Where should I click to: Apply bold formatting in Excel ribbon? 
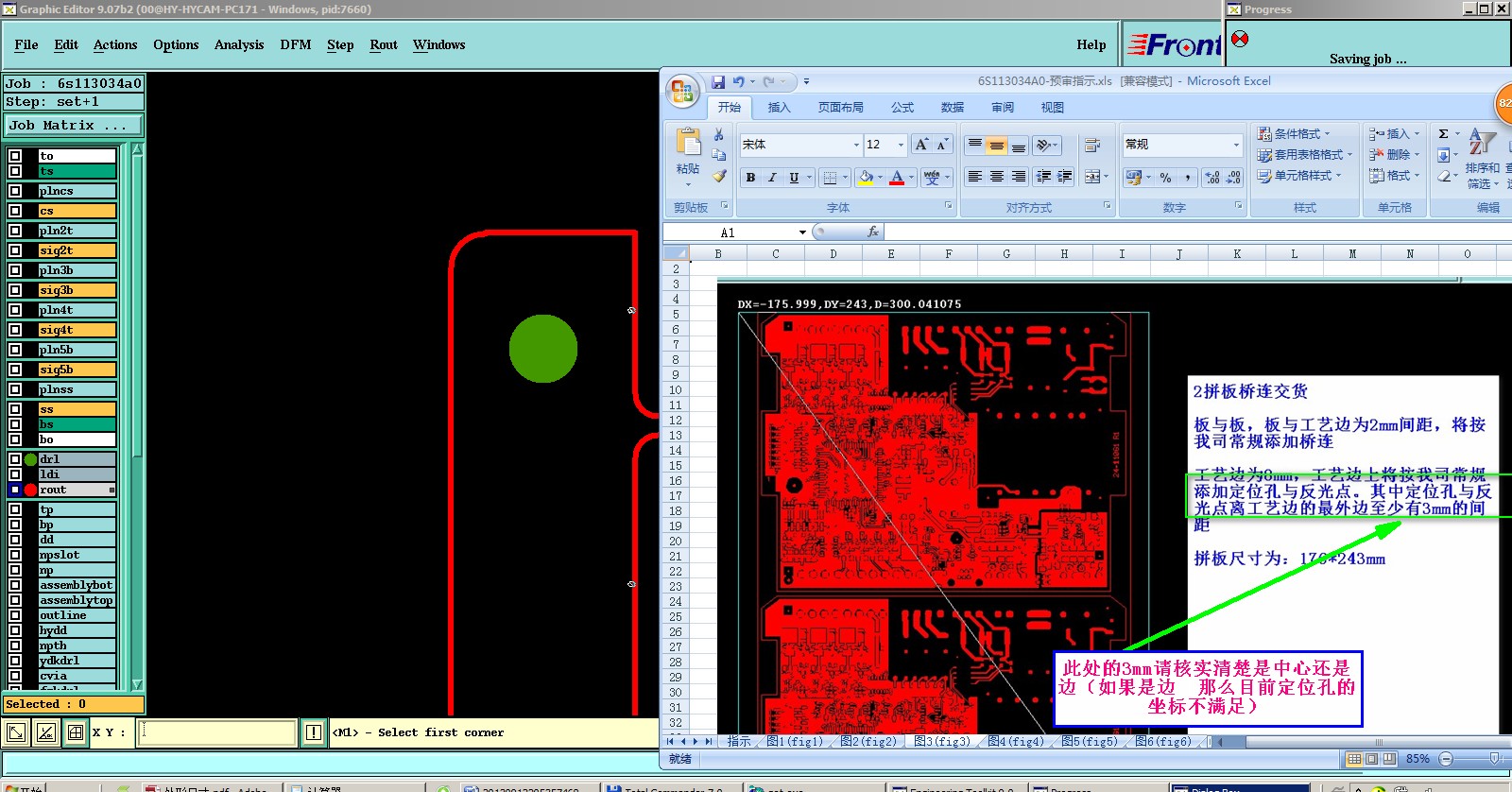(x=750, y=177)
